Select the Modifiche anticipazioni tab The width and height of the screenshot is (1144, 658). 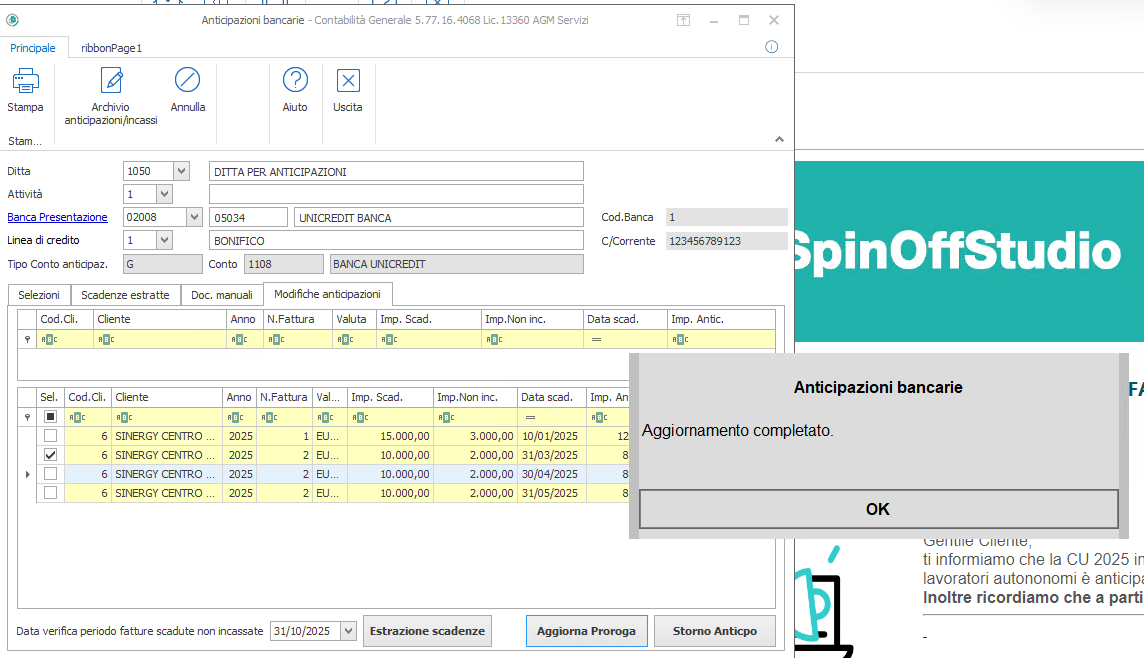click(328, 294)
